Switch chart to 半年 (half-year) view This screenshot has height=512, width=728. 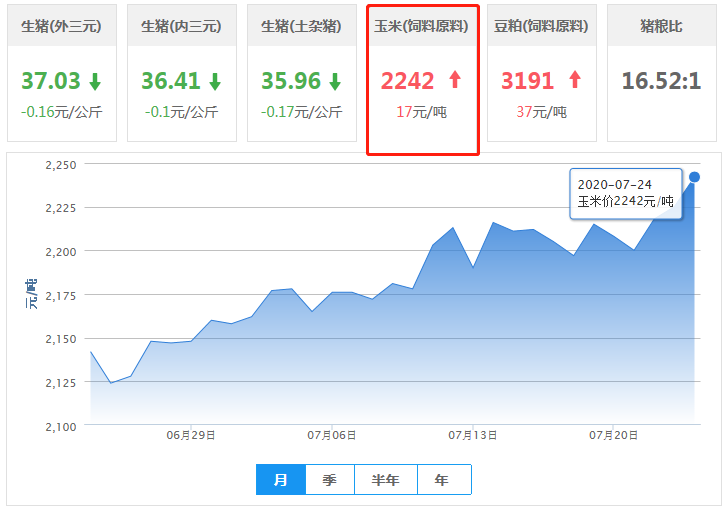[x=385, y=480]
